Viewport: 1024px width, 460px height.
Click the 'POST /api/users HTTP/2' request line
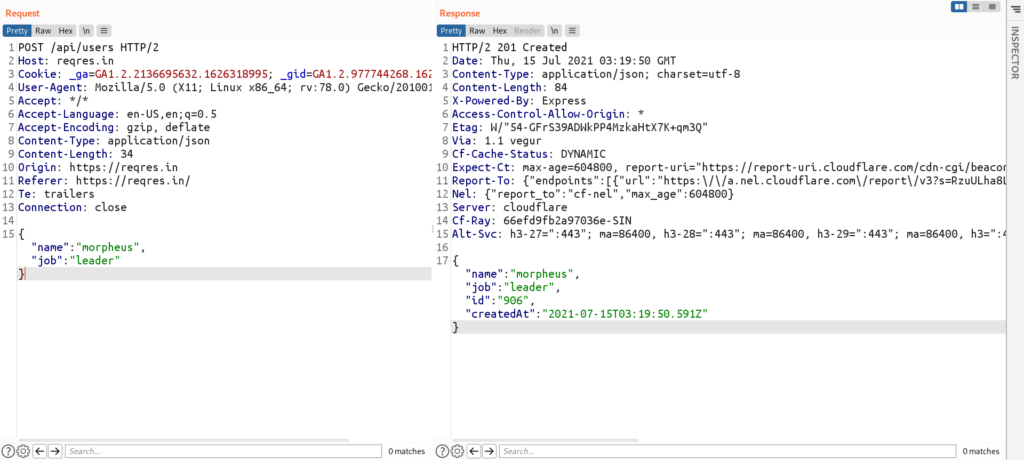[88, 47]
